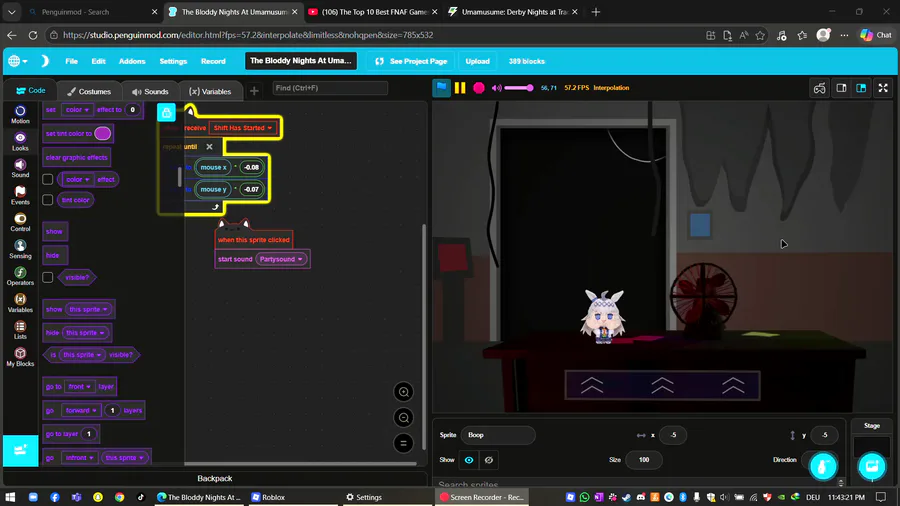Viewport: 900px width, 506px height.
Task: Open the Addons menu
Action: [x=132, y=61]
